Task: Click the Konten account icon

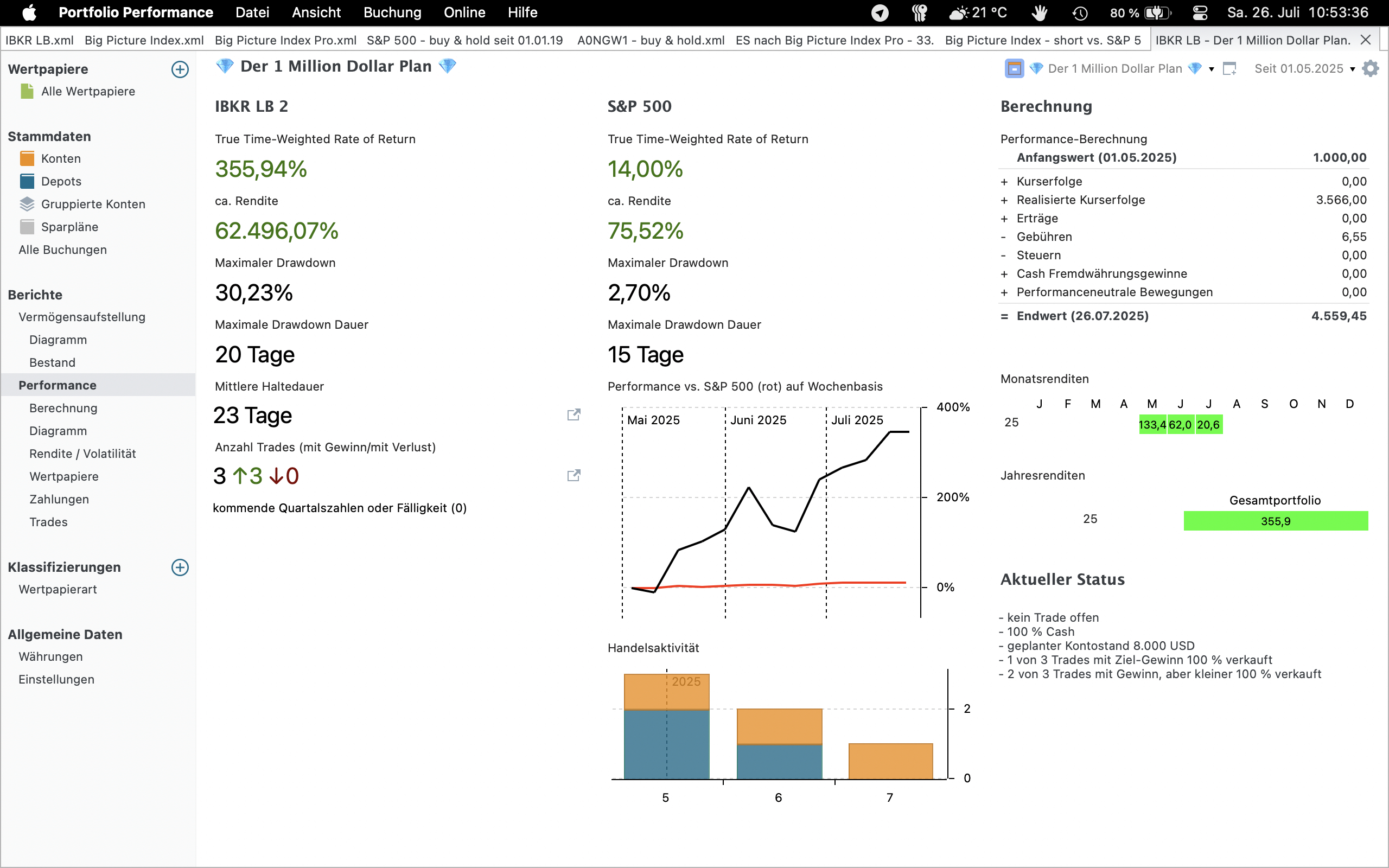Action: tap(27, 158)
